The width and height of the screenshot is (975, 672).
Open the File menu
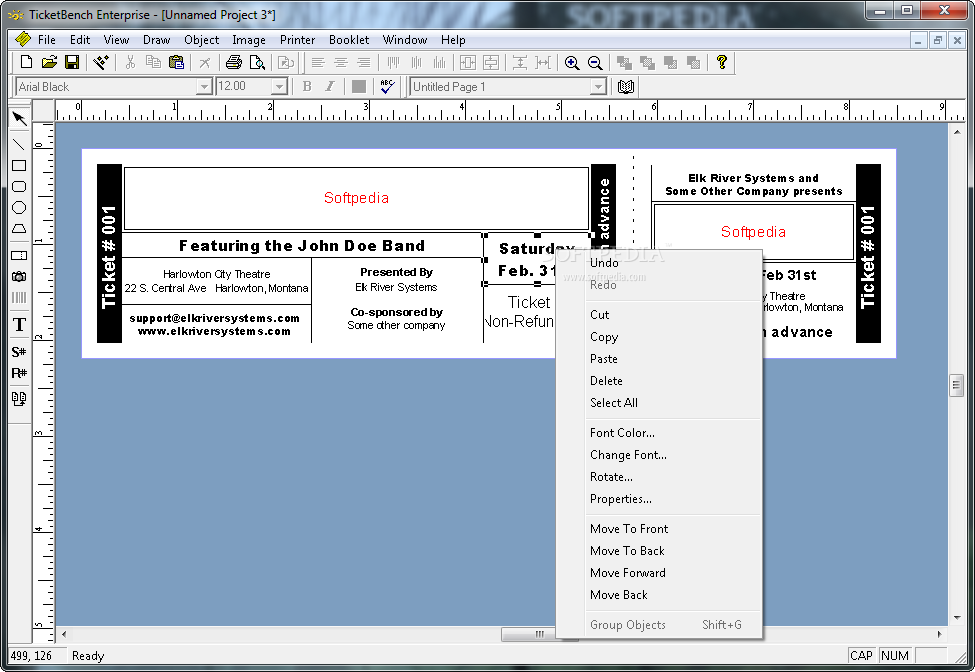(47, 40)
